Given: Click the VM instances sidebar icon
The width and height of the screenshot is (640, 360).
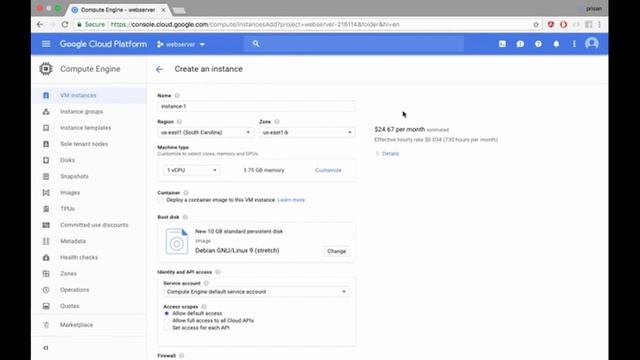Looking at the screenshot, I should tap(46, 95).
